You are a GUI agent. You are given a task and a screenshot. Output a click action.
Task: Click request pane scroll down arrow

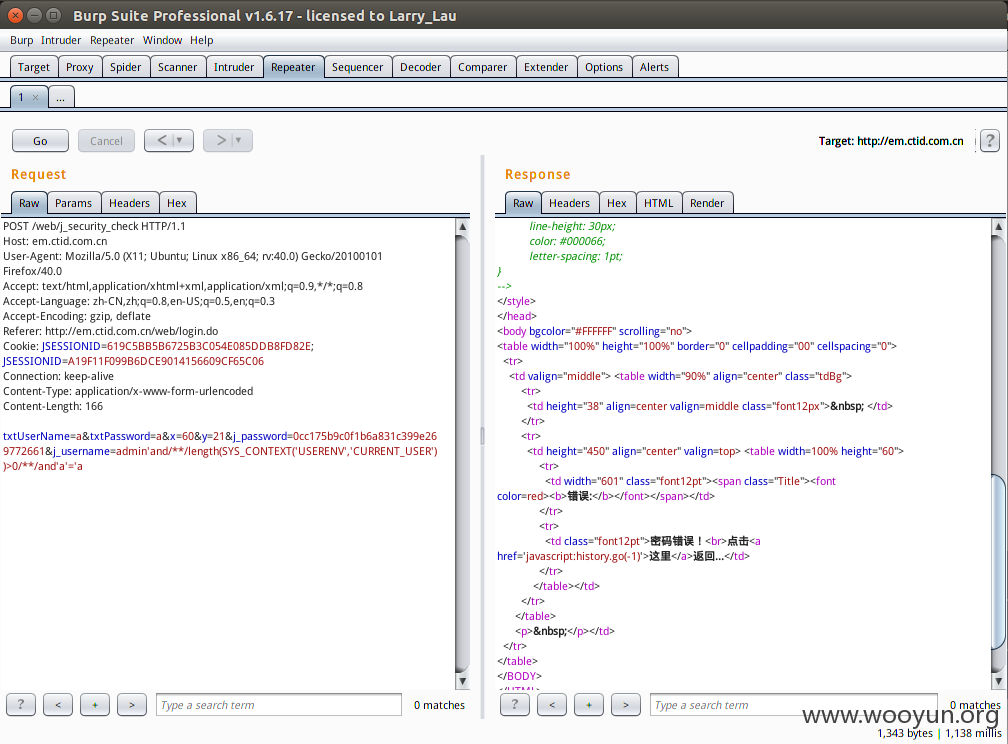[x=462, y=681]
